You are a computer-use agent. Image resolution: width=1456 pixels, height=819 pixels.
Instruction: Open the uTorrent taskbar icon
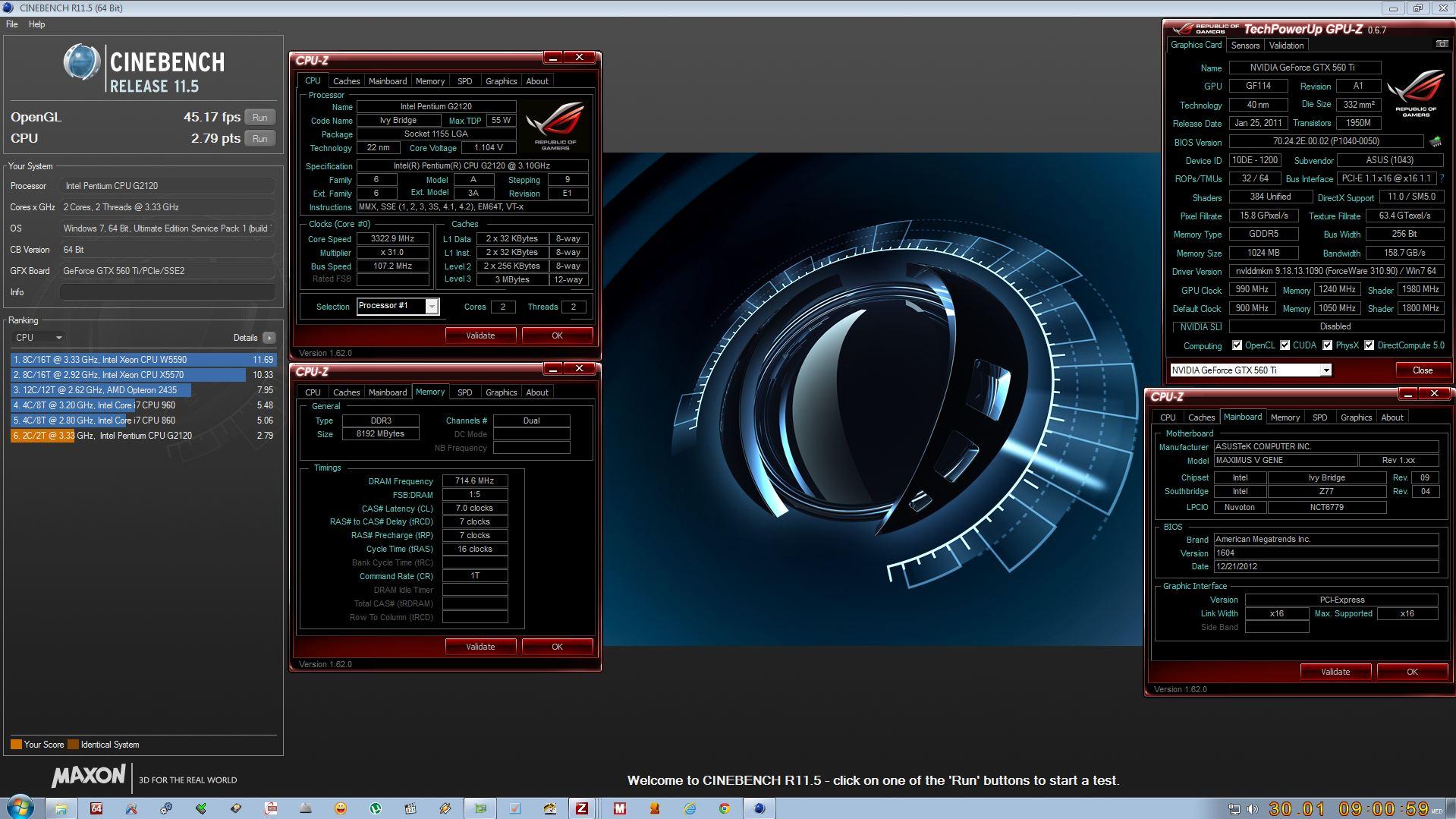[376, 808]
